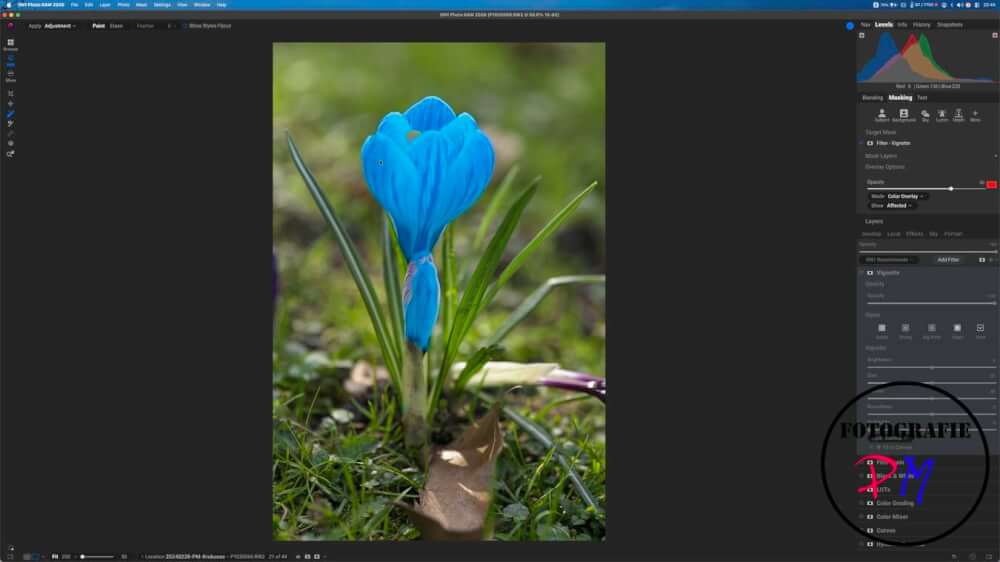Image resolution: width=1000 pixels, height=562 pixels.
Task: Open the Apply Adjustment dropdown
Action: point(60,26)
